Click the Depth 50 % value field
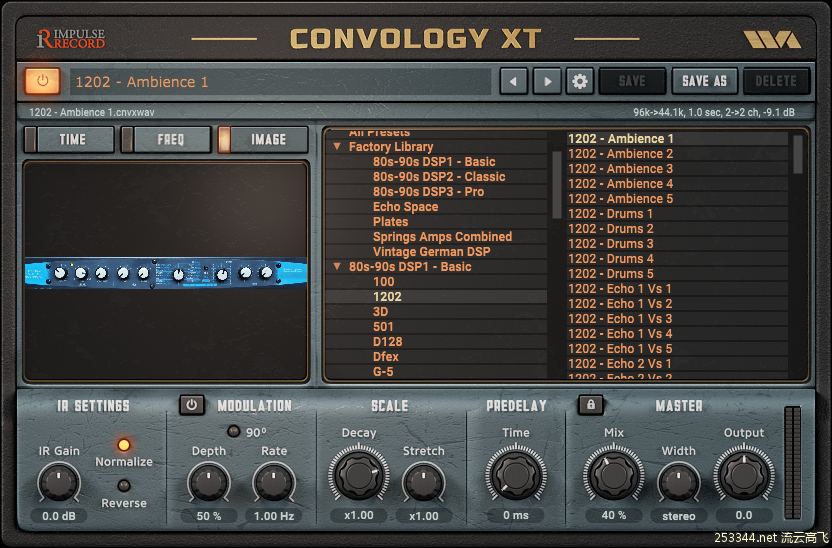Viewport: 832px width, 548px height. coord(209,516)
